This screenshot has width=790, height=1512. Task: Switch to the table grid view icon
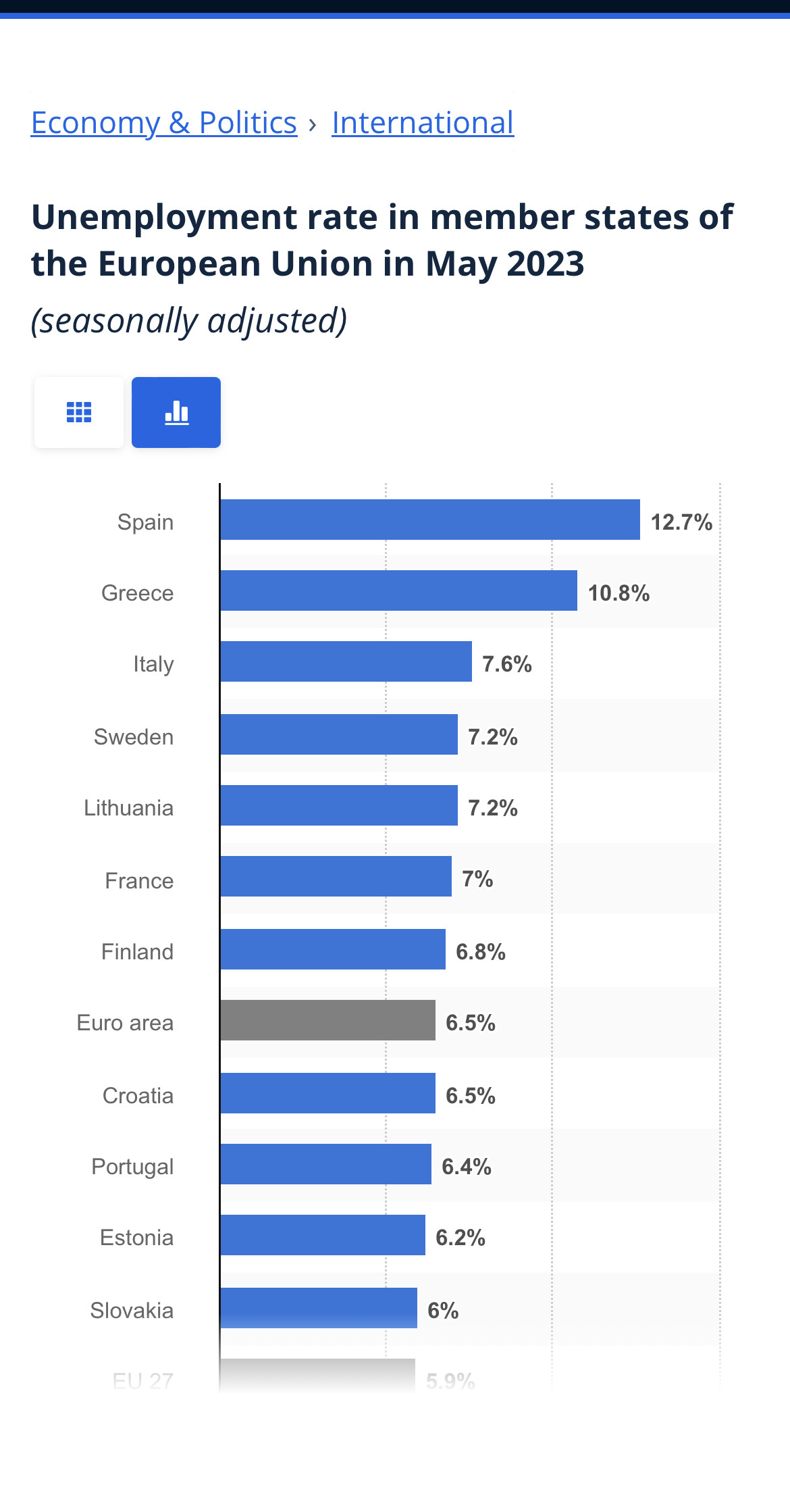point(79,412)
